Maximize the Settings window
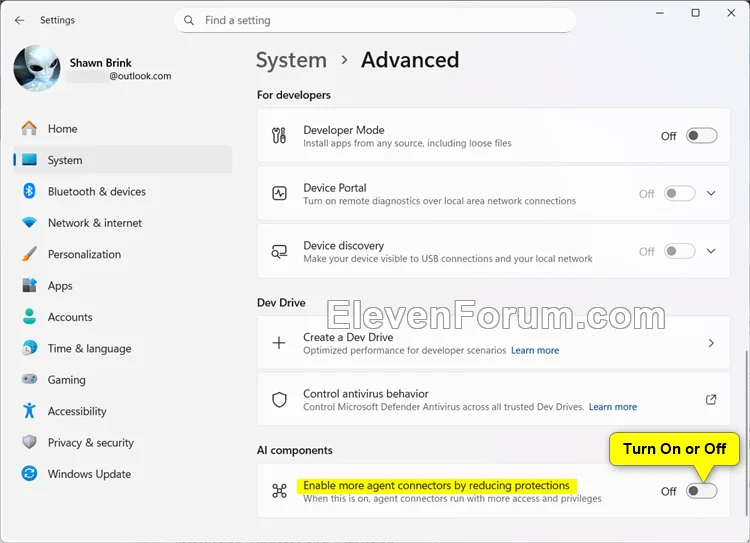750x543 pixels. pos(695,13)
